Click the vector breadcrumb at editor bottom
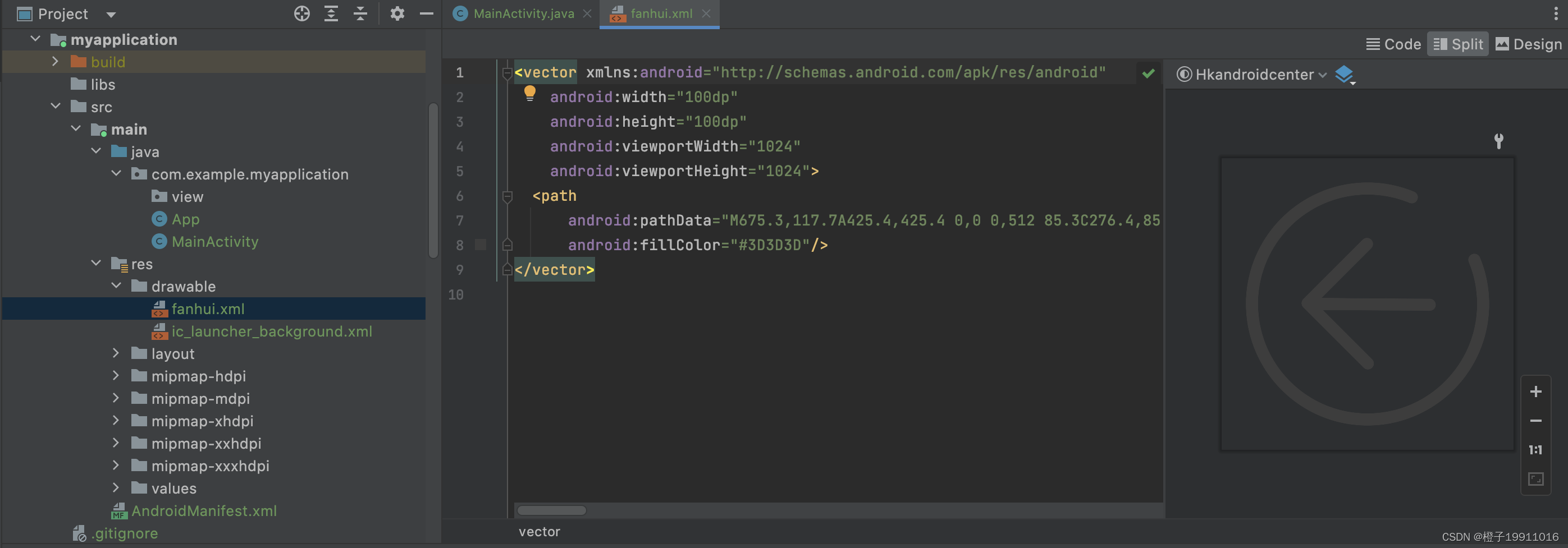 pyautogui.click(x=540, y=532)
